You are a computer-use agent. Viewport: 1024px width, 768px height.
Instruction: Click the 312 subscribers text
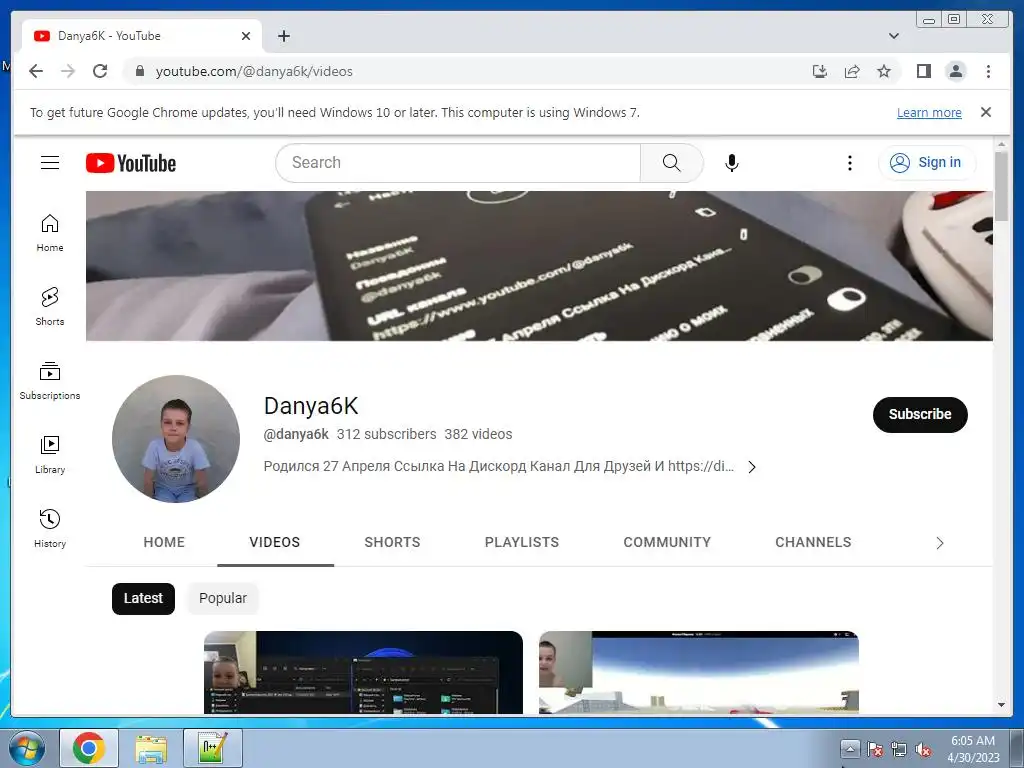tap(386, 434)
